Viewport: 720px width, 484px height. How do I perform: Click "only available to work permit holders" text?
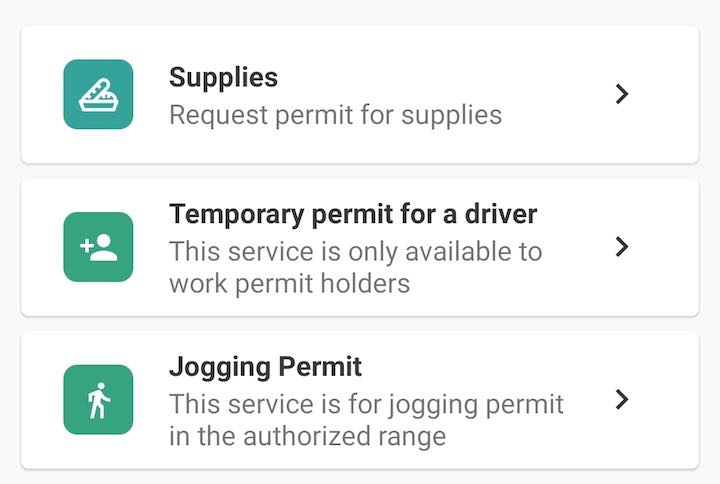pyautogui.click(x=355, y=267)
